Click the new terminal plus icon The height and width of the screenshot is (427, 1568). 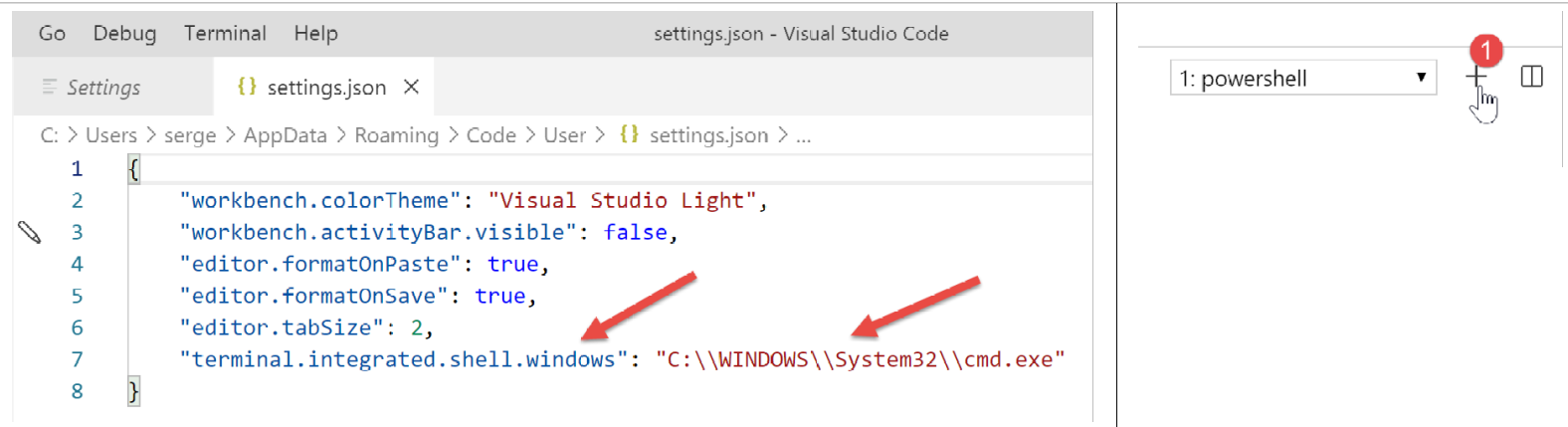(1475, 77)
